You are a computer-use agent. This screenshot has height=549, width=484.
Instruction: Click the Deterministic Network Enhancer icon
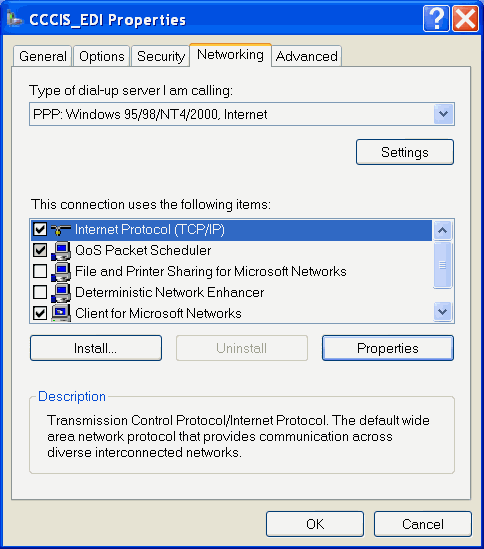(61, 293)
